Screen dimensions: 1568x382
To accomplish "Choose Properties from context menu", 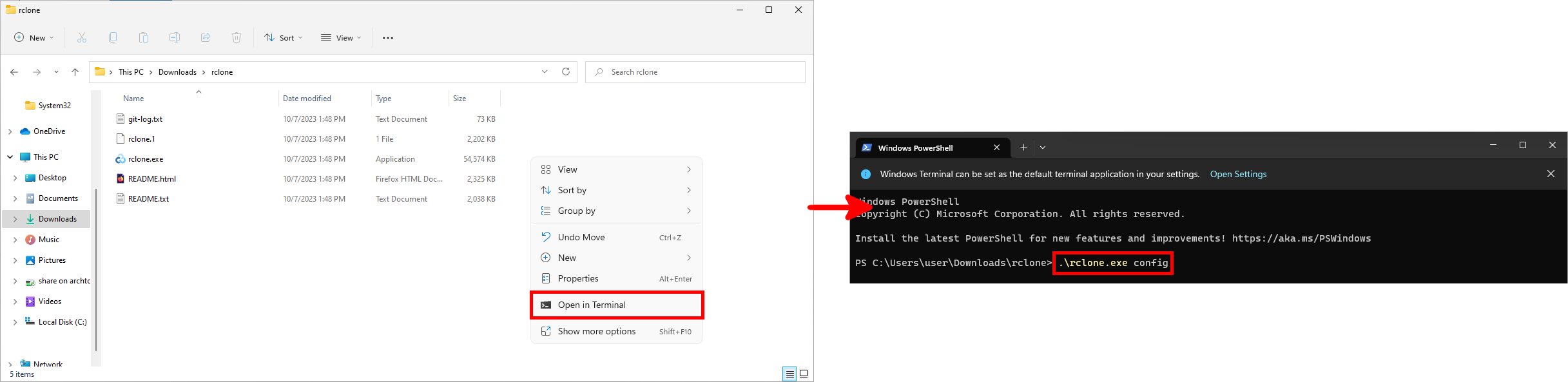I will pyautogui.click(x=617, y=278).
